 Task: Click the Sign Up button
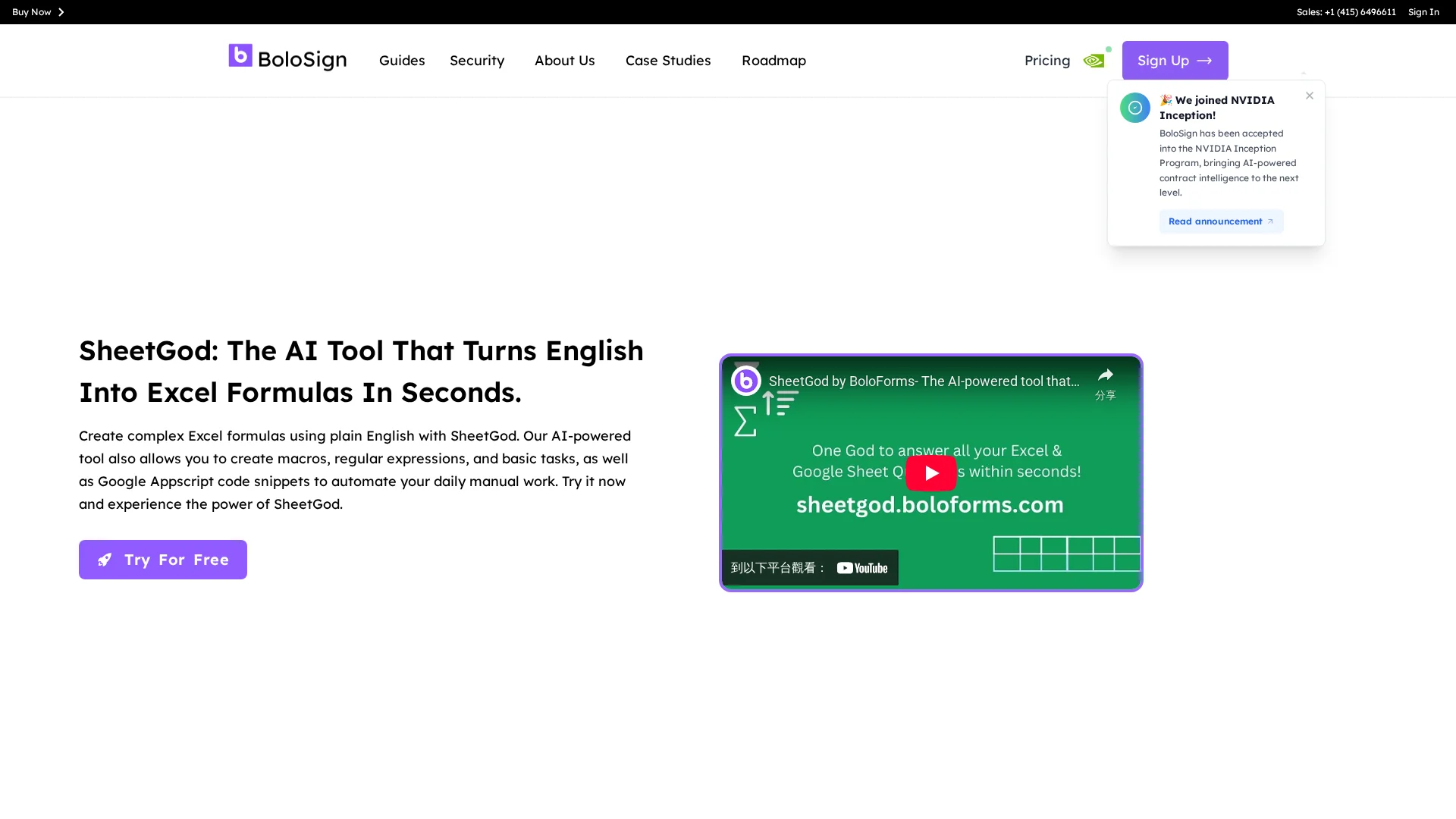[x=1175, y=61]
